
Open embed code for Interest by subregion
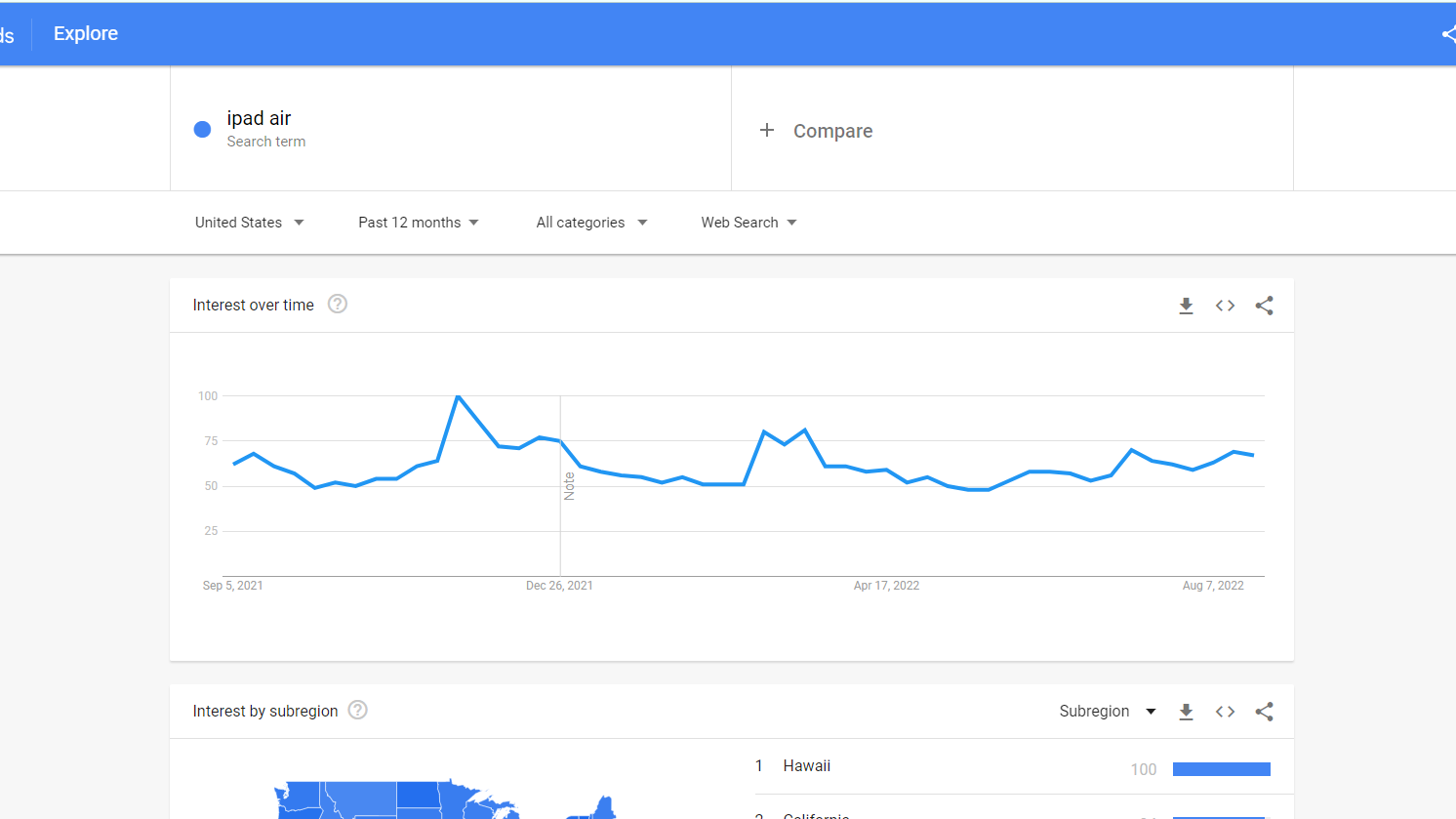pyautogui.click(x=1225, y=712)
